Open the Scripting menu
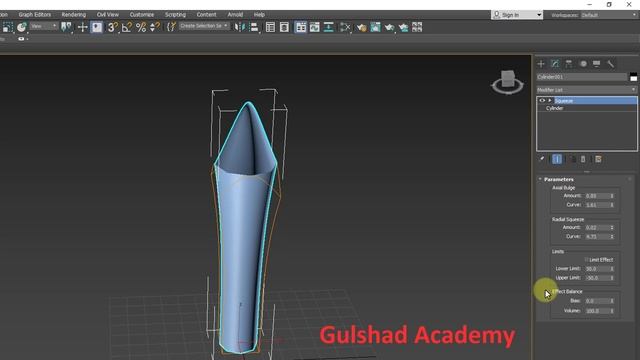Screen dimensions: 640x360 175,15
